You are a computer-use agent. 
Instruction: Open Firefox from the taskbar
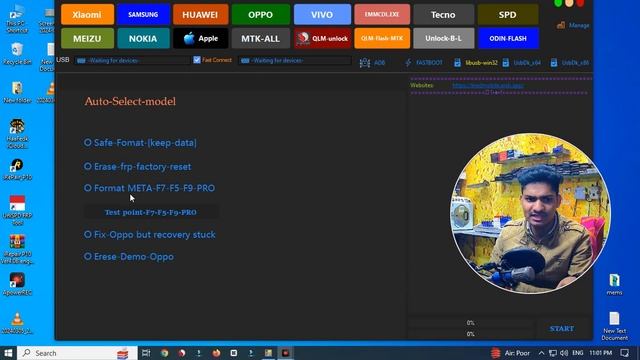click(x=216, y=353)
